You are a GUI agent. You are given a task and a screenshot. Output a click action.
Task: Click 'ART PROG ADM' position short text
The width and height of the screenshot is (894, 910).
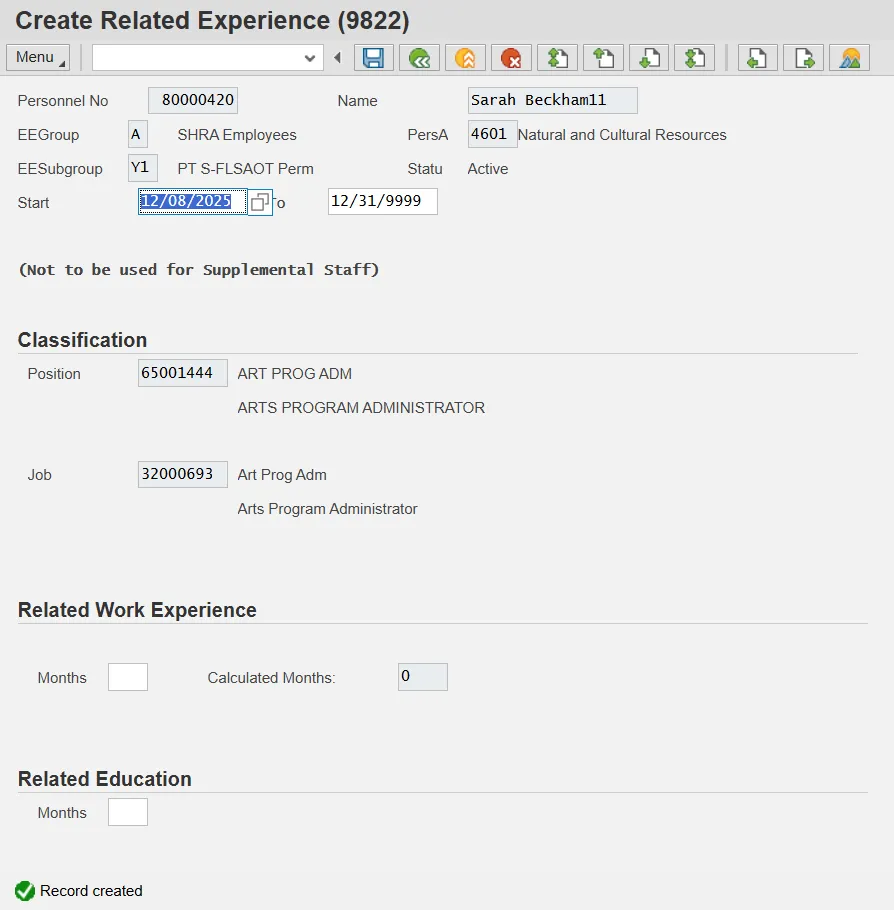click(x=294, y=374)
